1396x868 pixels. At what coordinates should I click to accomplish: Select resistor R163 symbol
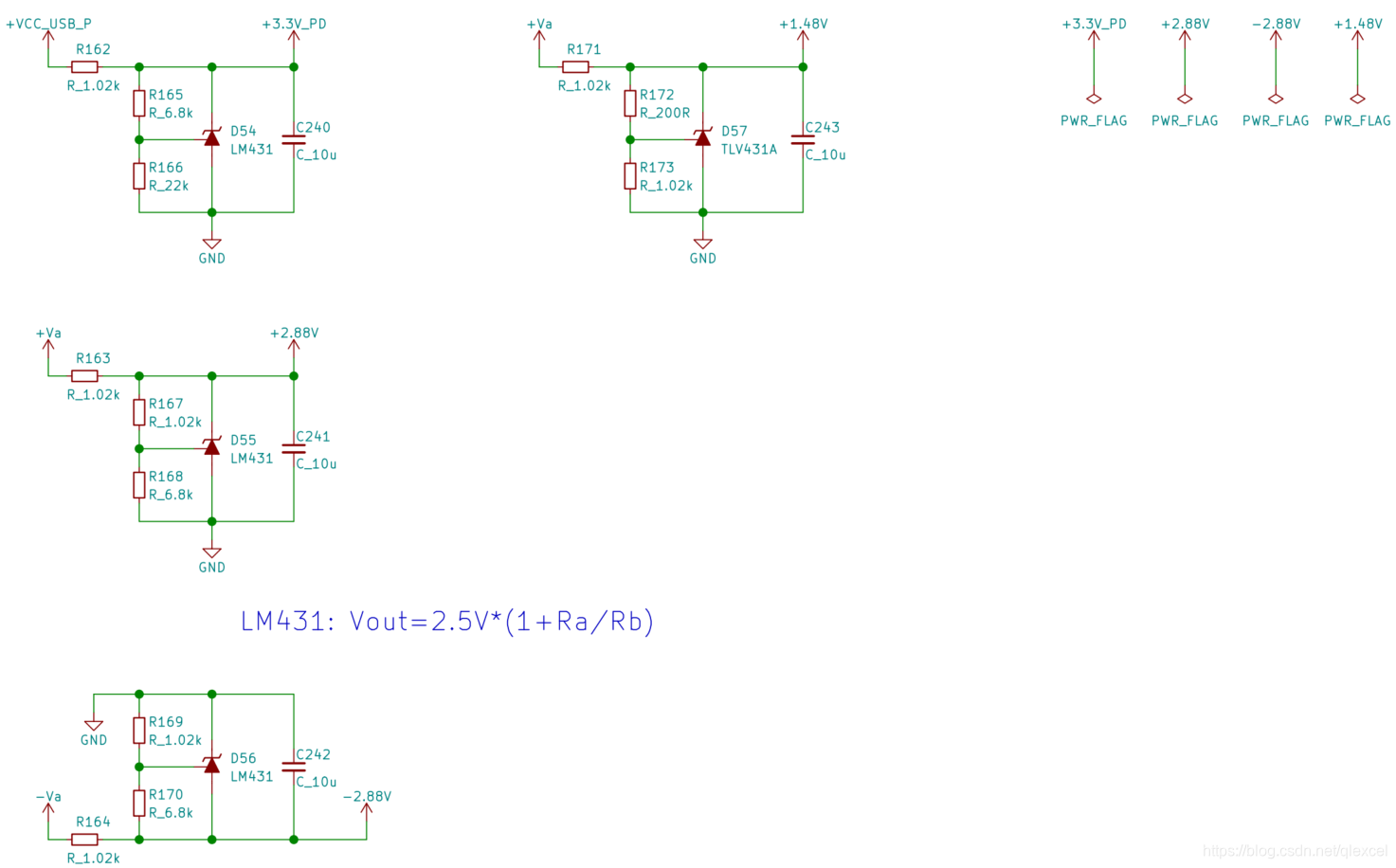tap(84, 376)
